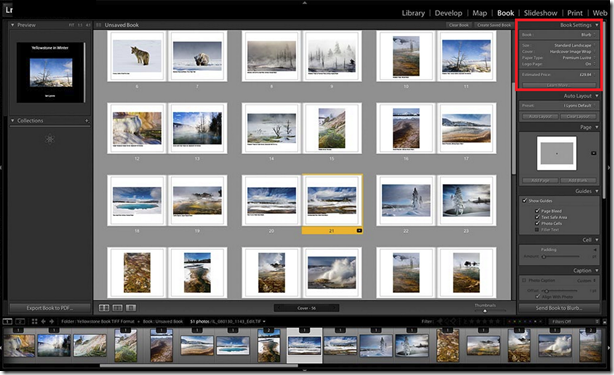
Task: Open the Filters Off dropdown
Action: (x=573, y=321)
